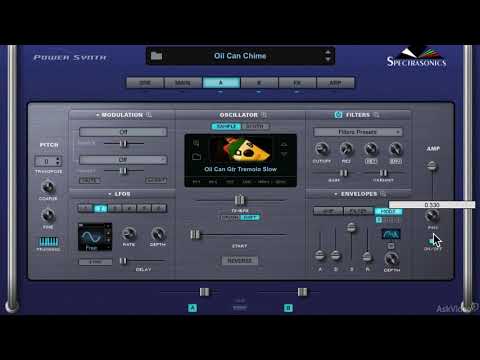Select the highlighted LFO 2 button
This screenshot has height=360, width=480.
point(100,208)
